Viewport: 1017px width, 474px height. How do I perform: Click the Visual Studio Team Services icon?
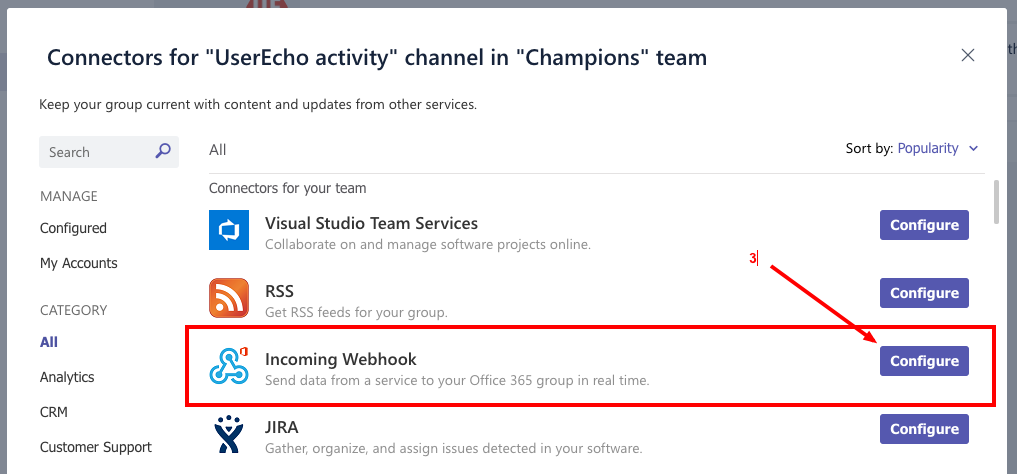pos(229,230)
